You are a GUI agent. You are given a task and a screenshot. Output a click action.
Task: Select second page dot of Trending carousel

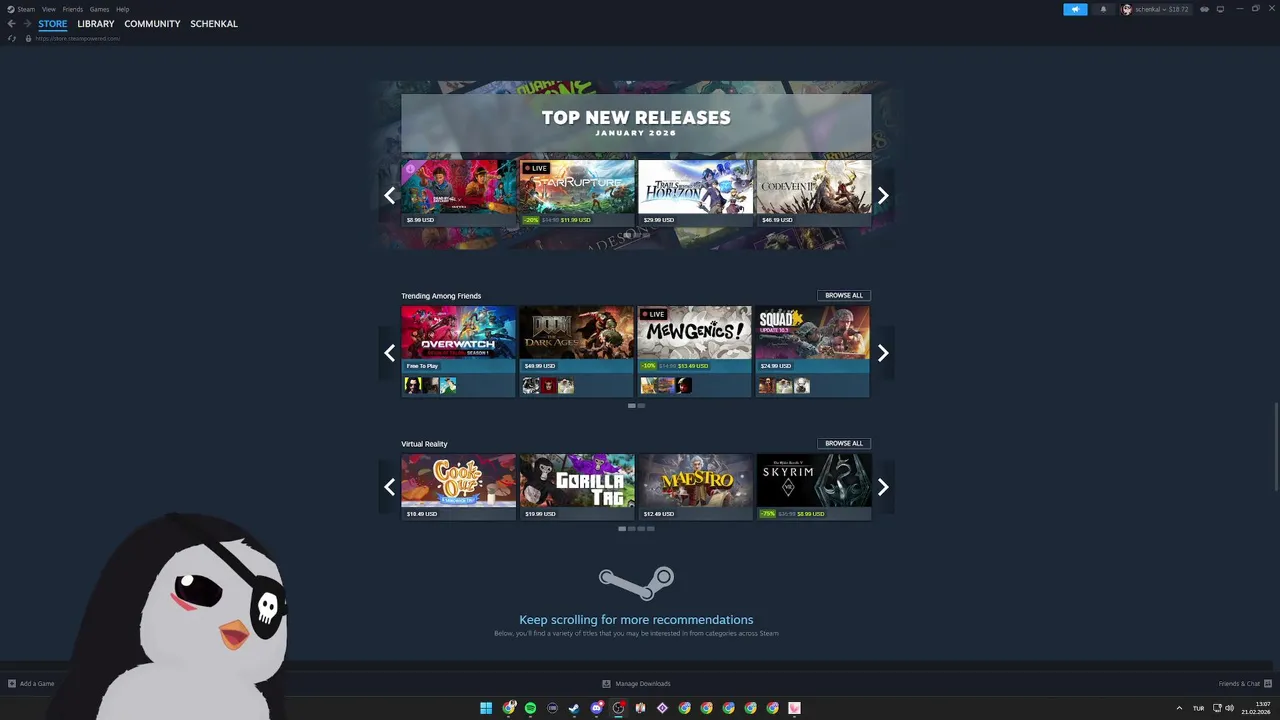(641, 406)
